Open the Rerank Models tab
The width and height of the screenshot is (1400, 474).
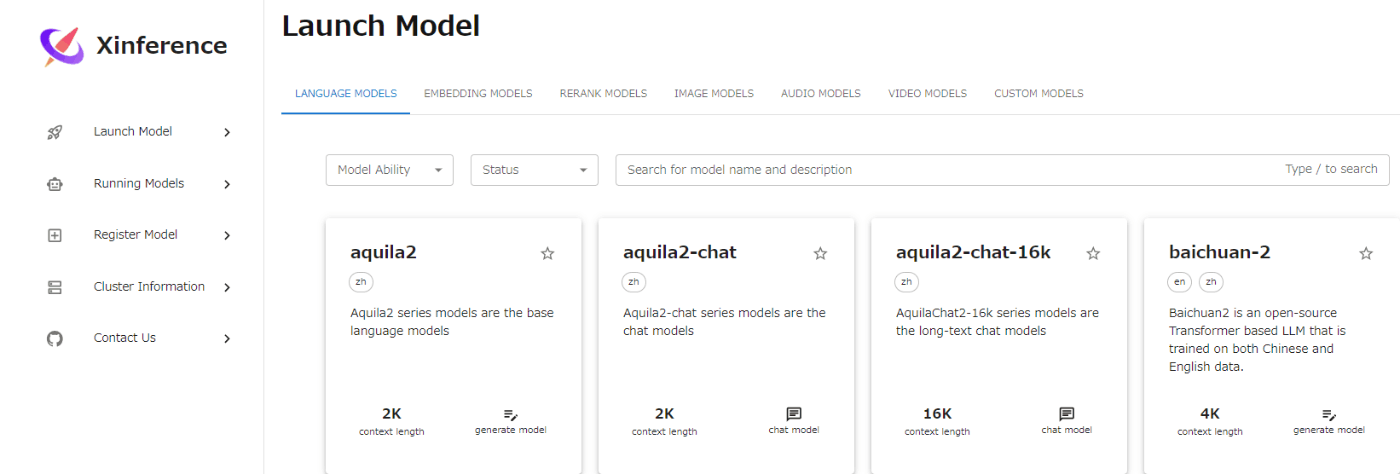pyautogui.click(x=603, y=94)
